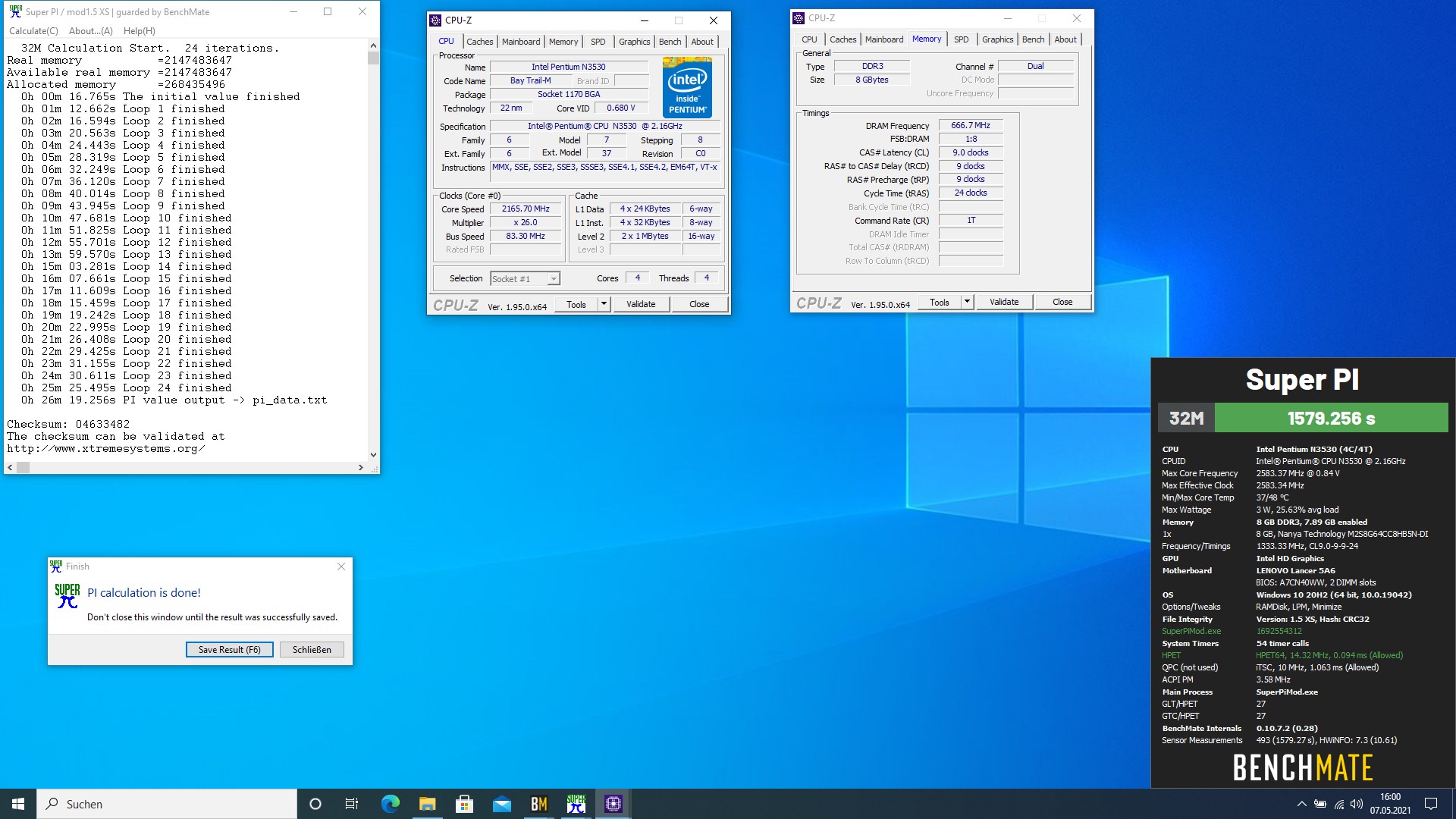1456x819 pixels.
Task: Click the Super PI icon in Finish dialog
Action: click(x=67, y=595)
